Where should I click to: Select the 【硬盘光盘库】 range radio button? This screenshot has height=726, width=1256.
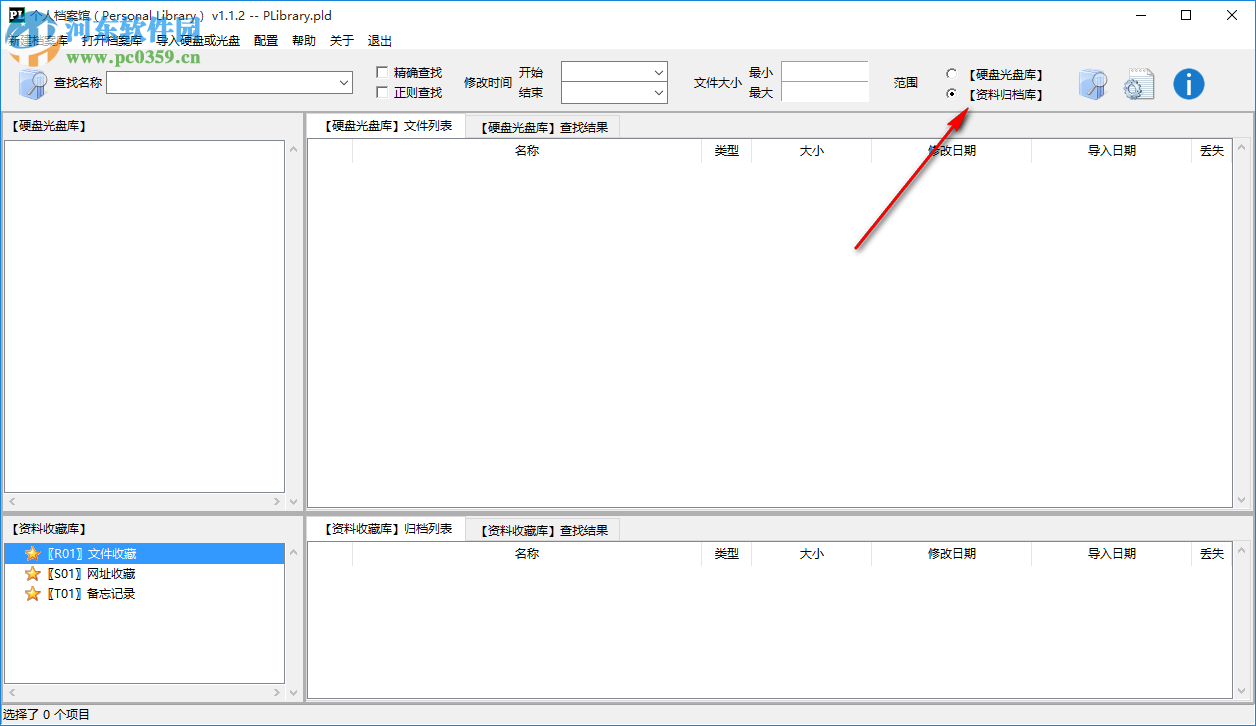950,72
